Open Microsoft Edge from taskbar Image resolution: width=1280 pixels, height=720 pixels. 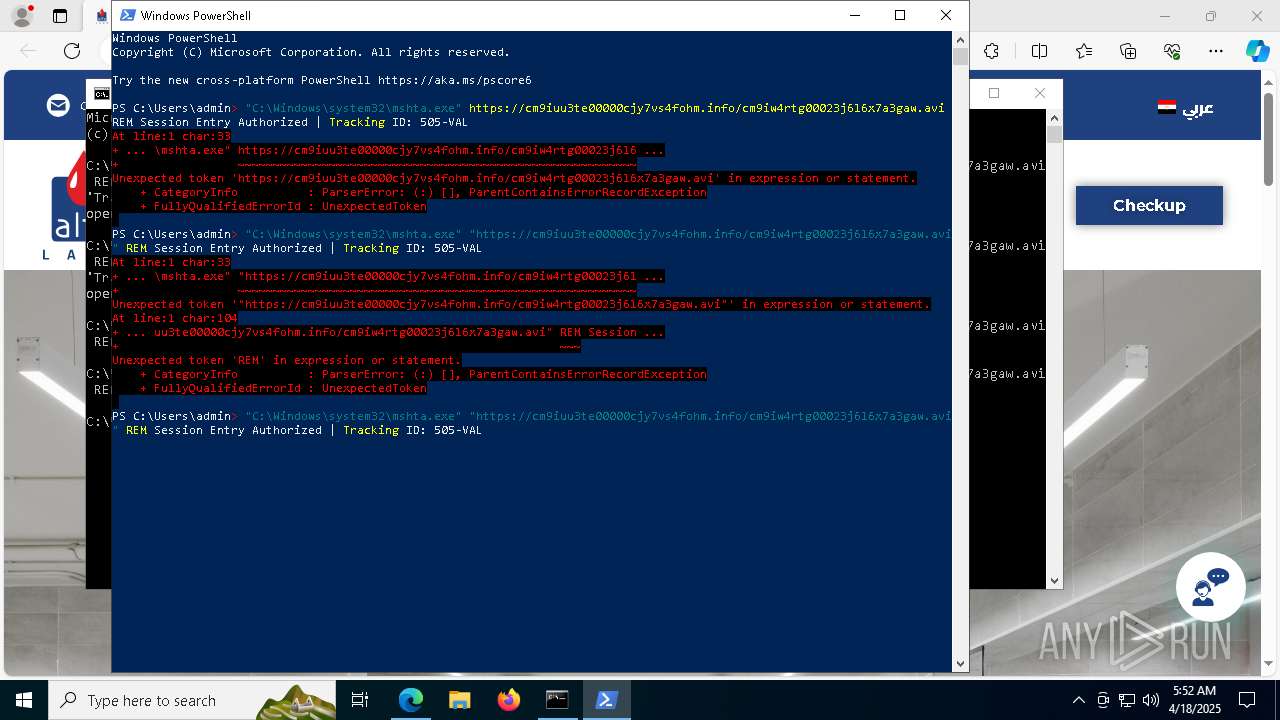tap(411, 700)
